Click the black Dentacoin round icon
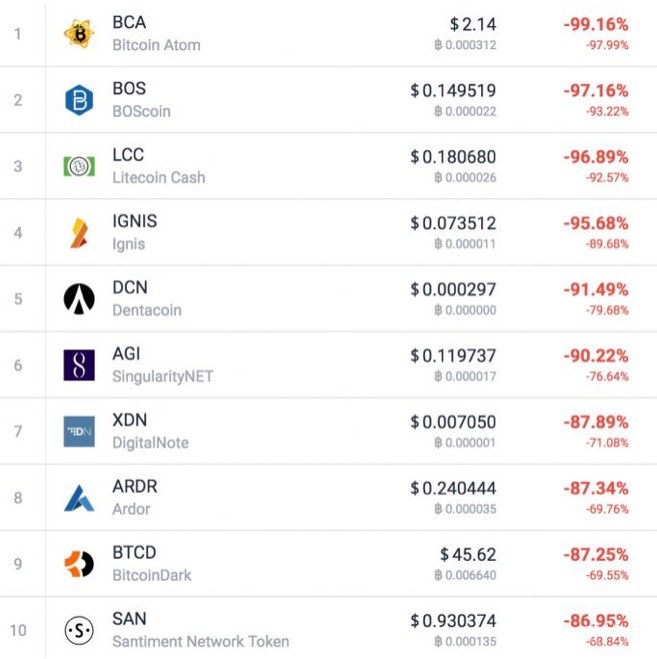Image resolution: width=657 pixels, height=659 pixels. [x=79, y=298]
